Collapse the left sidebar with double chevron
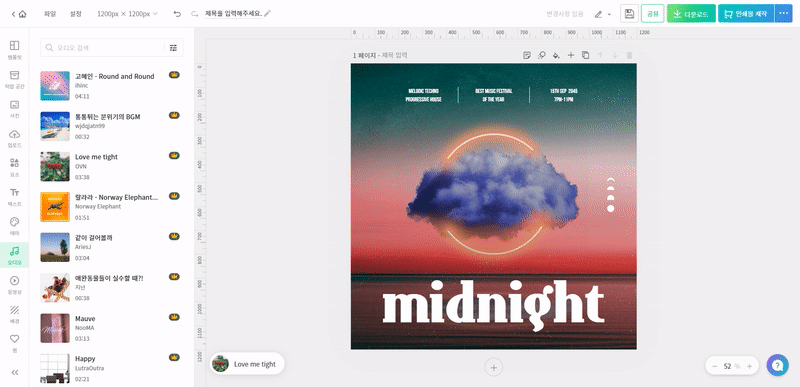Viewport: 800px width, 387px height. pyautogui.click(x=14, y=372)
